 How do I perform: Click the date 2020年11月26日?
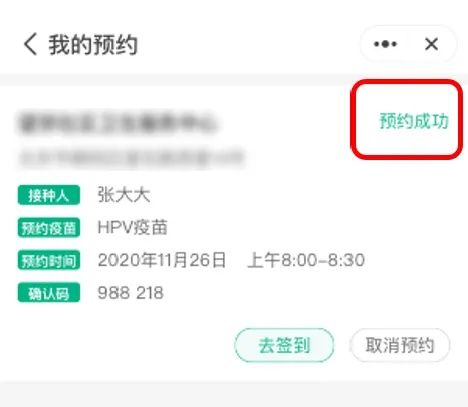tap(162, 260)
